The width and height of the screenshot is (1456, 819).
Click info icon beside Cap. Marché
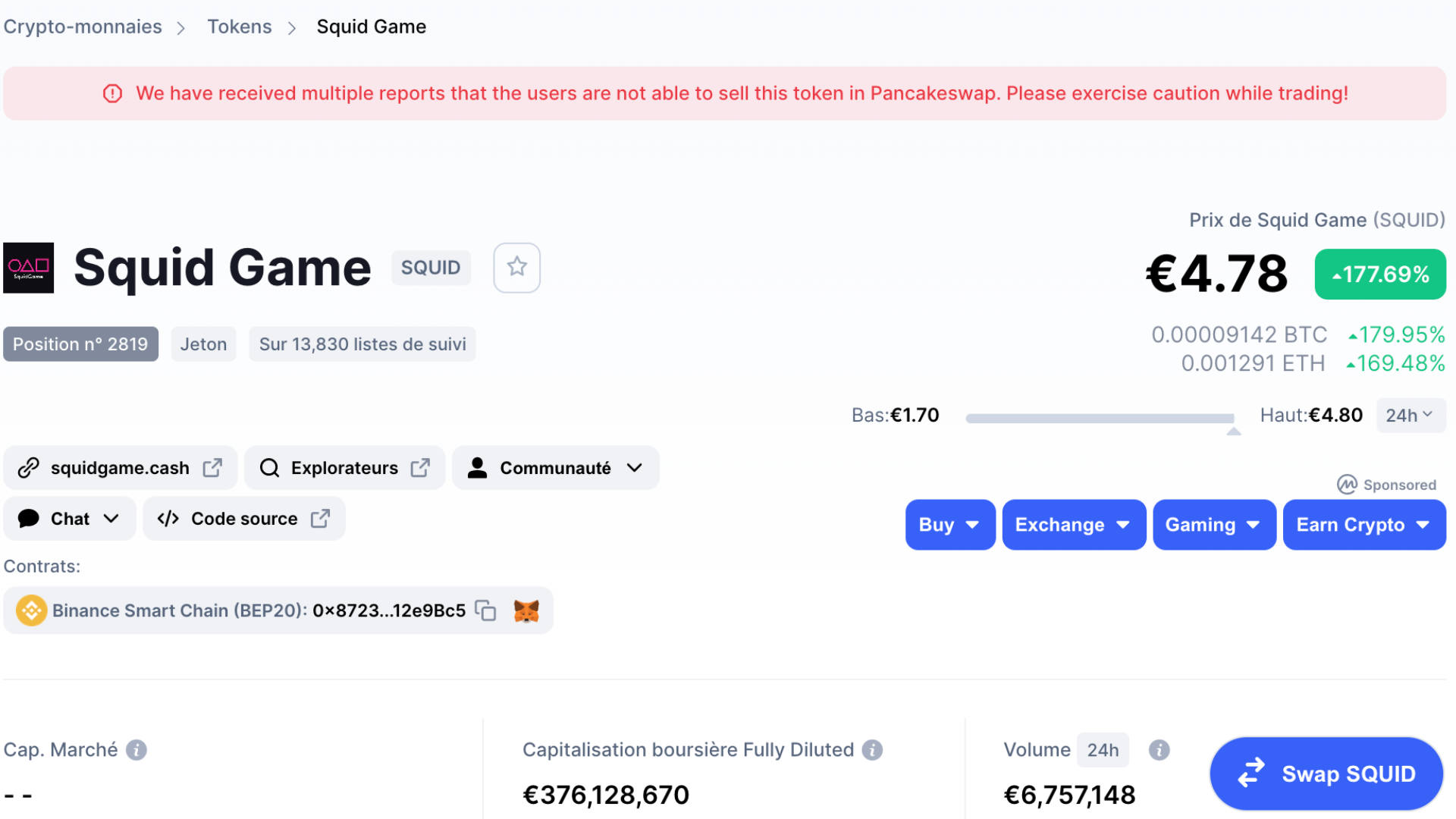click(136, 750)
